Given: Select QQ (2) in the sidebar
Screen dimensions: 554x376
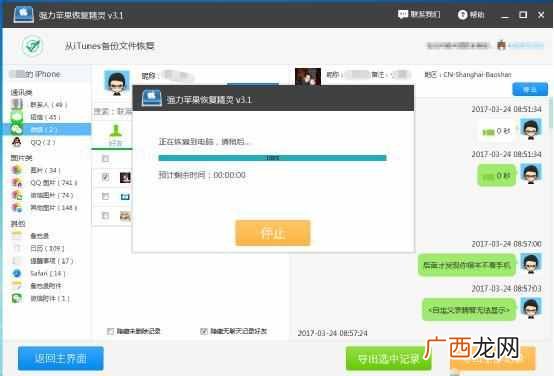Looking at the screenshot, I should pyautogui.click(x=42, y=142).
